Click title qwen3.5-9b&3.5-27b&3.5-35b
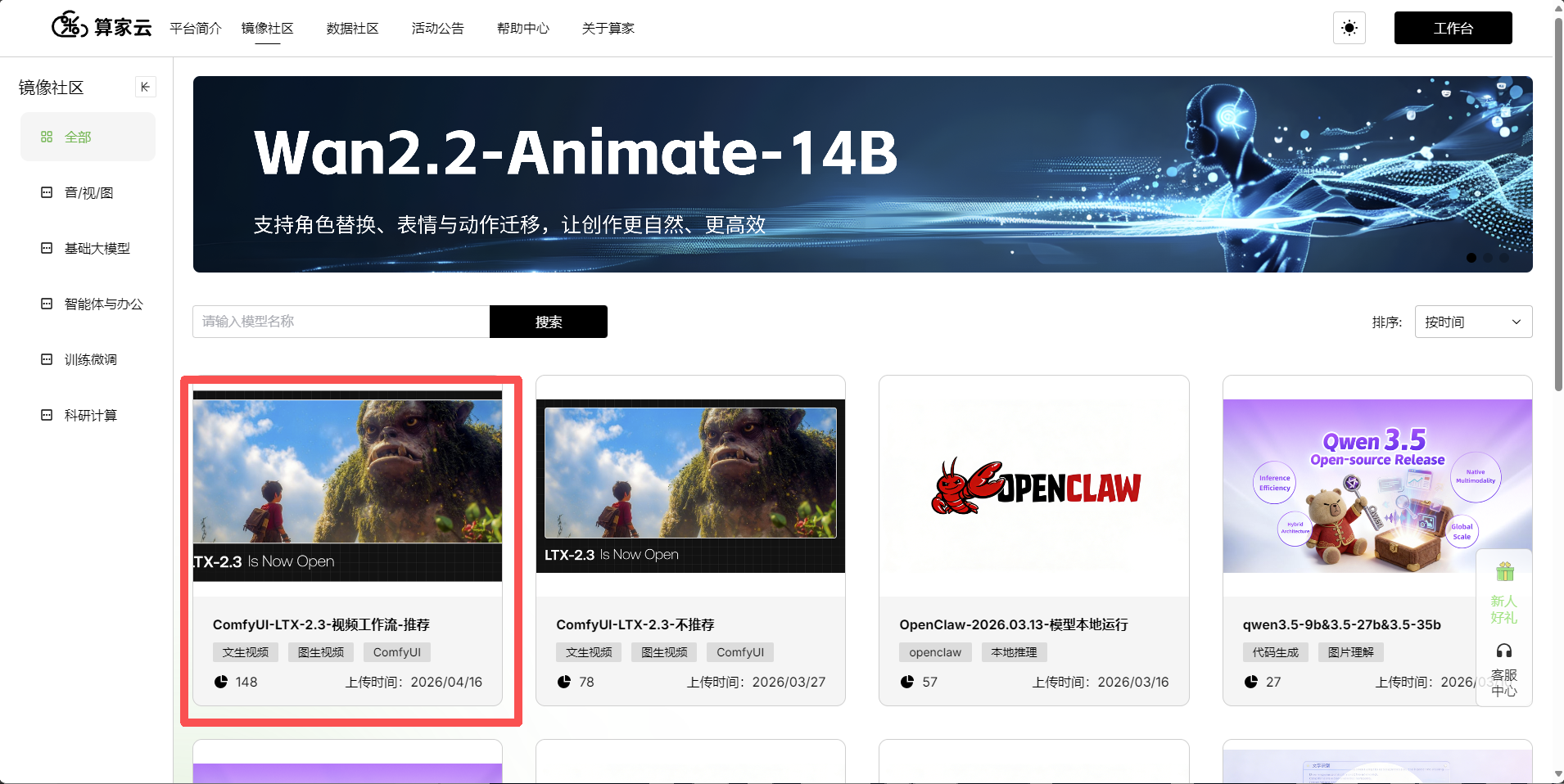This screenshot has height=784, width=1564. tap(1342, 624)
